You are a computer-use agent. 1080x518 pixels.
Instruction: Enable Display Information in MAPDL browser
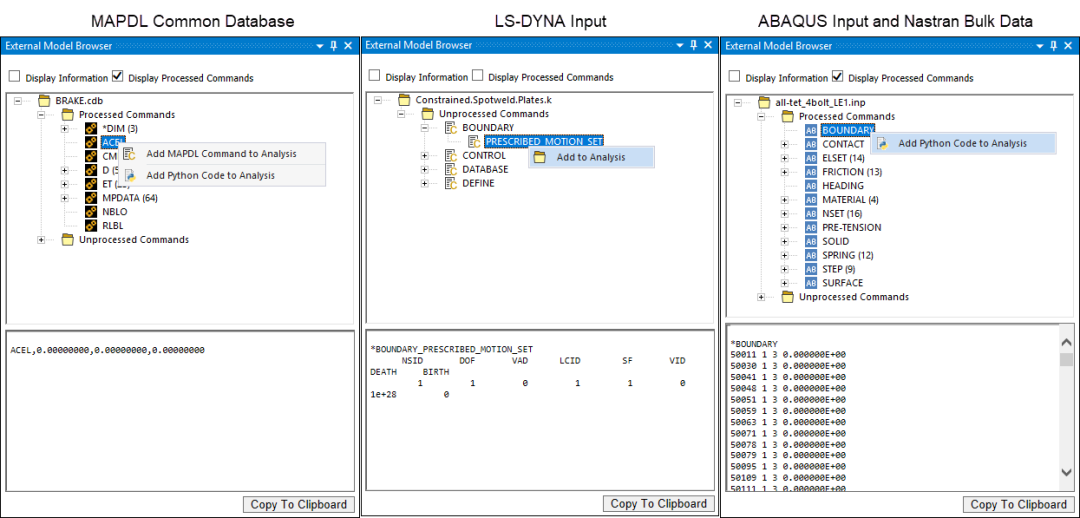pyautogui.click(x=14, y=77)
